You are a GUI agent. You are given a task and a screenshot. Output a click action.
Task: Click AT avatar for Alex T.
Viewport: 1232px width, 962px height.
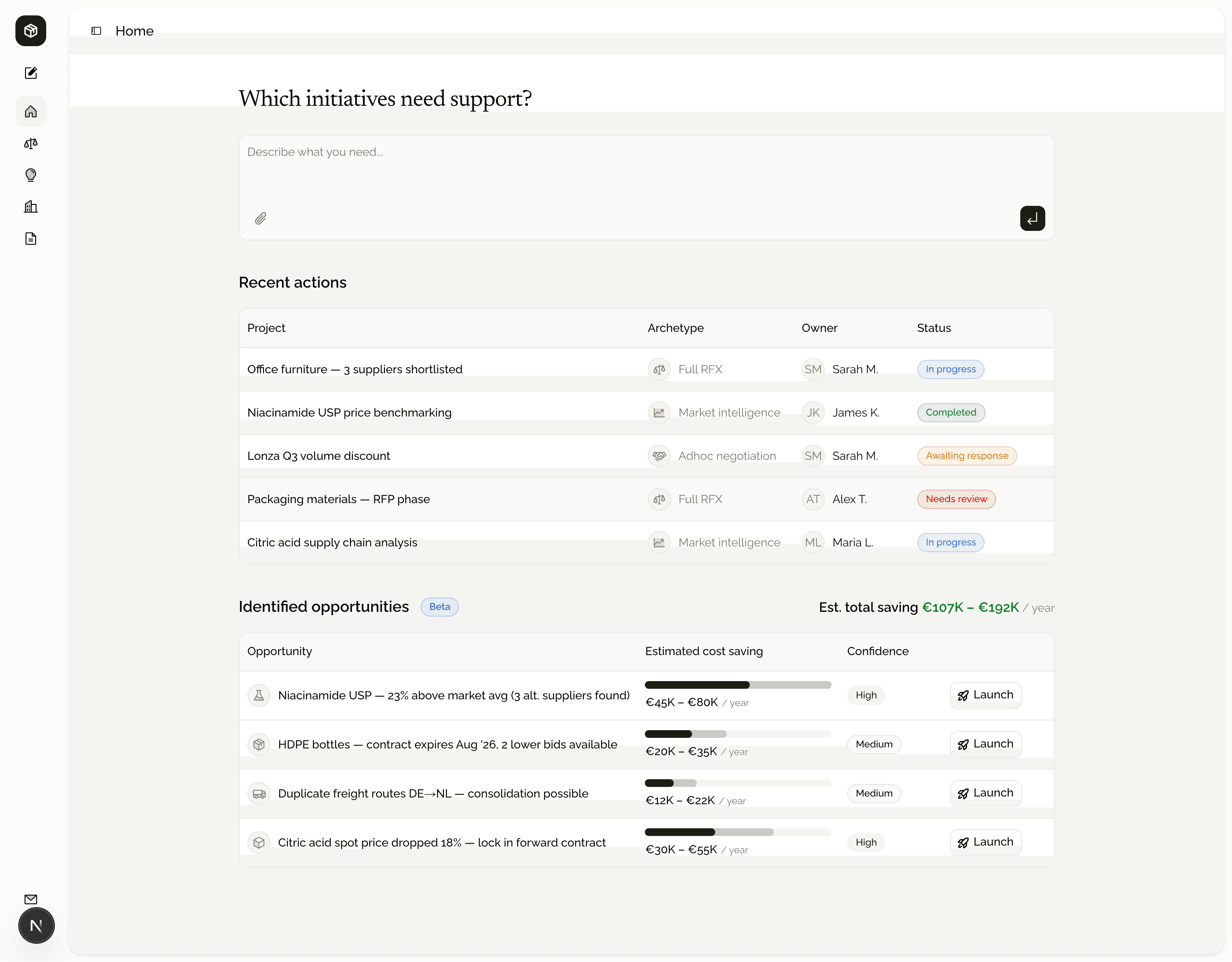point(813,499)
